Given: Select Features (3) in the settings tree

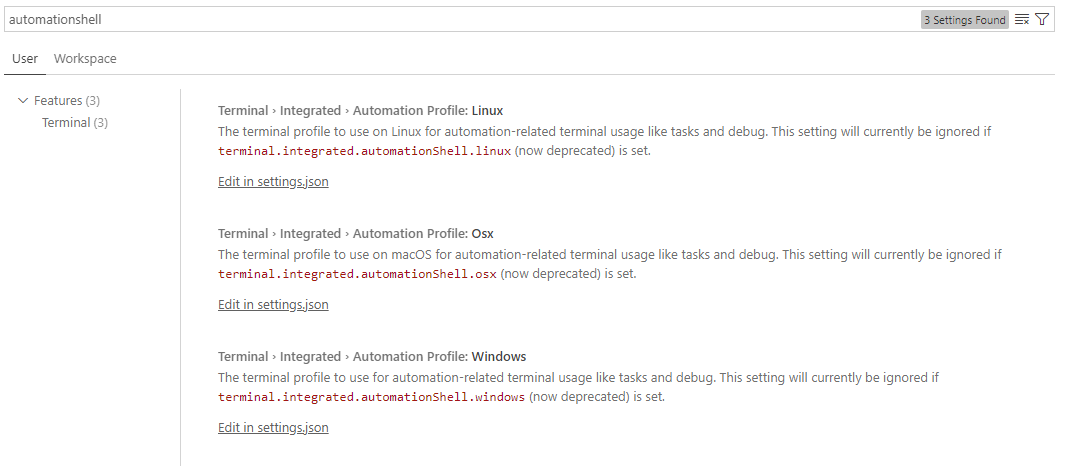Looking at the screenshot, I should coord(67,101).
